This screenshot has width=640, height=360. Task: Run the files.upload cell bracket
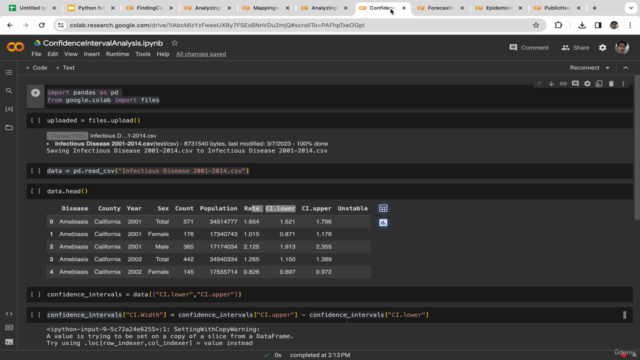(36, 120)
